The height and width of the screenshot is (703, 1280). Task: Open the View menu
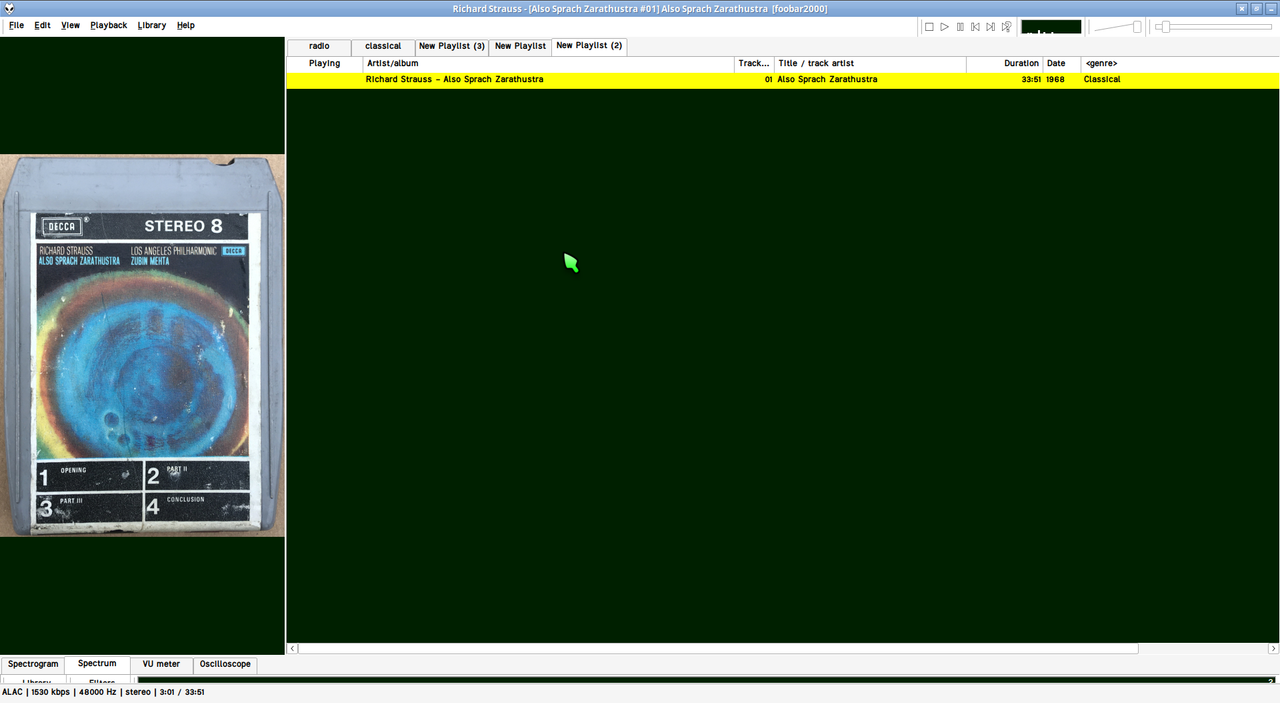[x=70, y=25]
